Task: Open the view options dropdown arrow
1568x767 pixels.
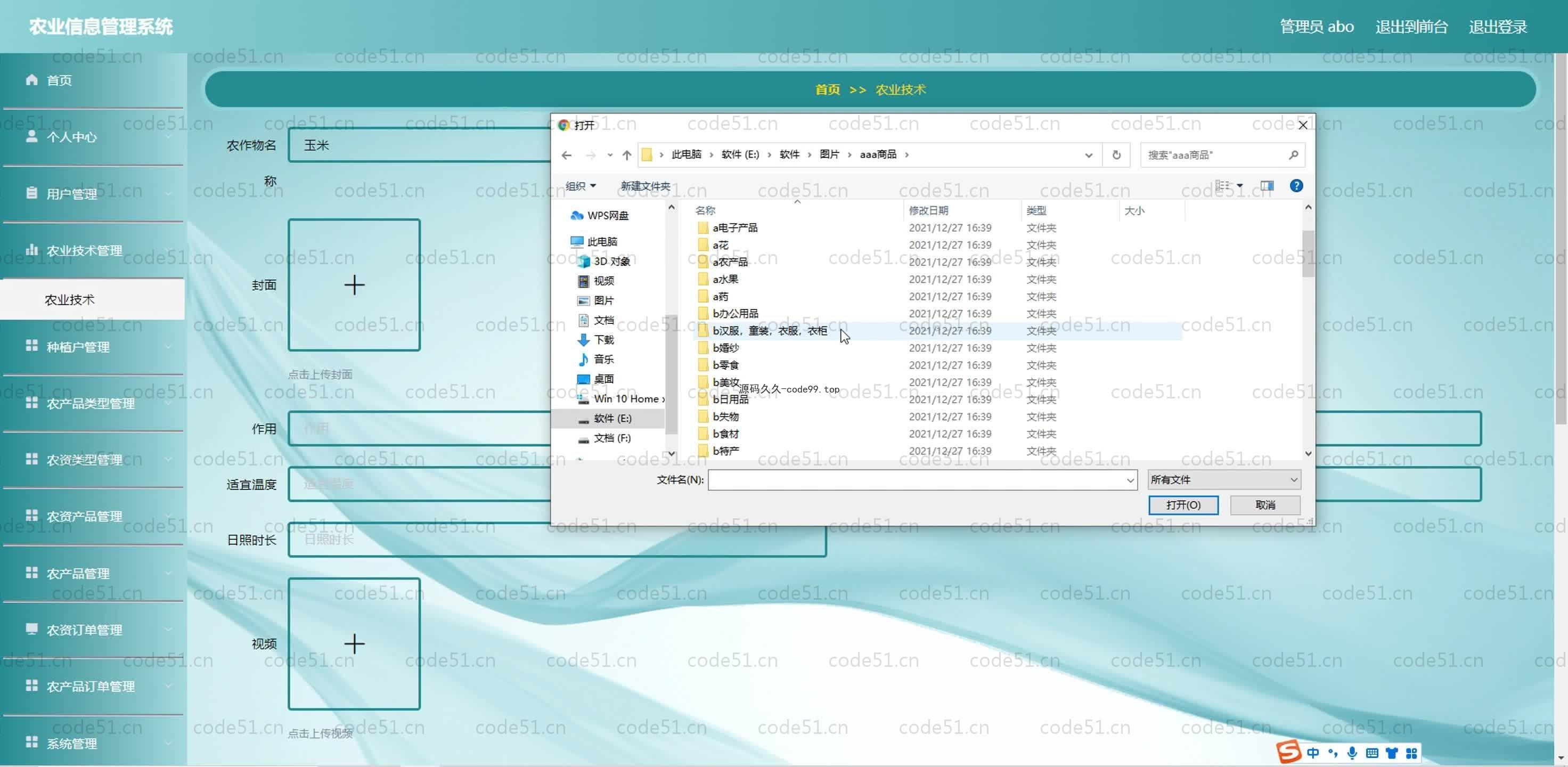Action: (1240, 186)
